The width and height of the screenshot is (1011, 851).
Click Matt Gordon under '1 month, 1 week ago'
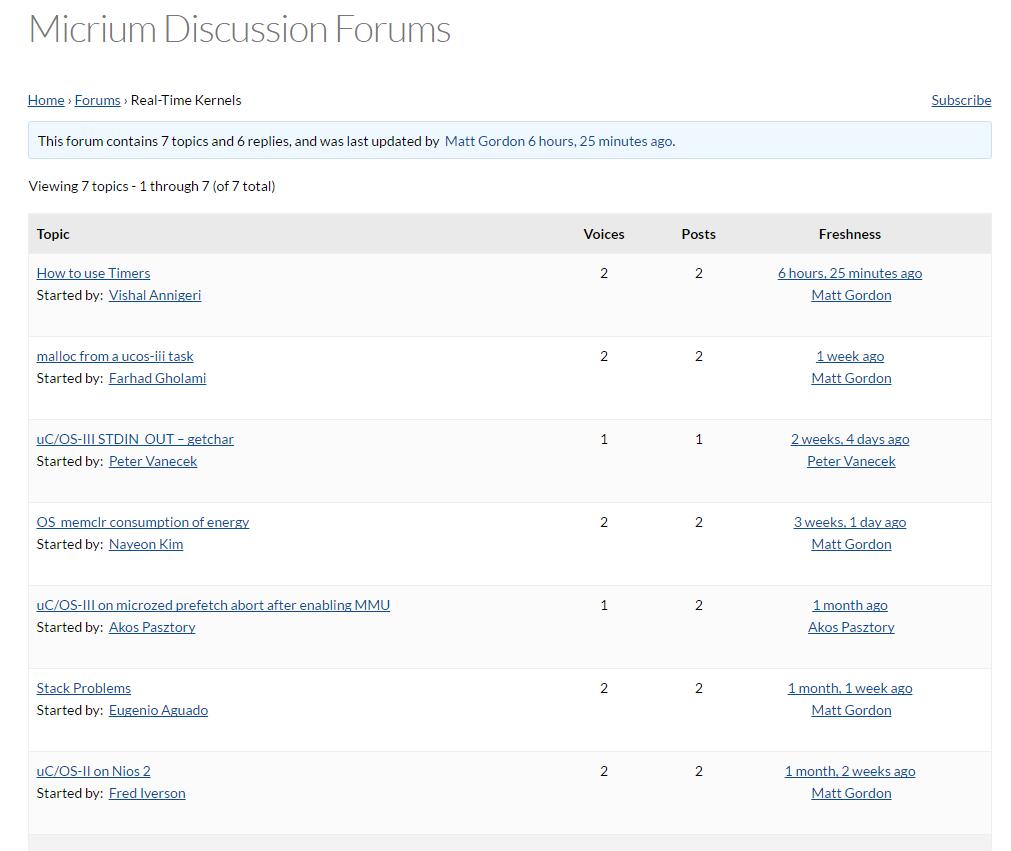851,710
